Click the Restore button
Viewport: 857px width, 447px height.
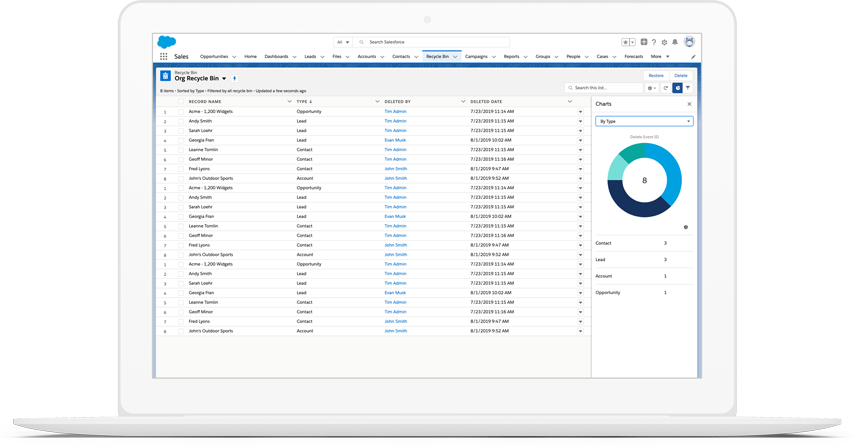click(x=656, y=76)
